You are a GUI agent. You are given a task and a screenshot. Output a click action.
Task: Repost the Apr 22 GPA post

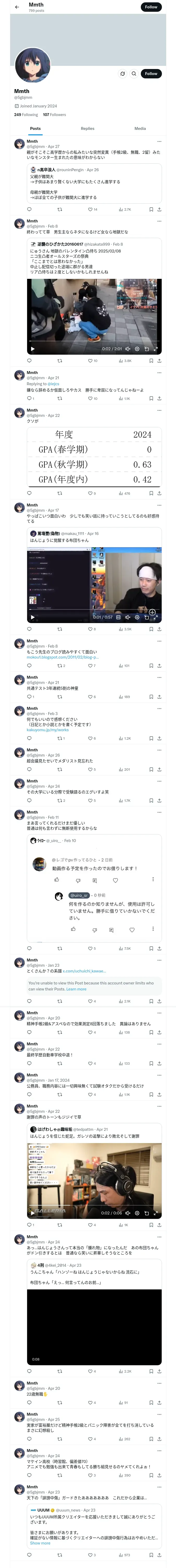pyautogui.click(x=59, y=494)
